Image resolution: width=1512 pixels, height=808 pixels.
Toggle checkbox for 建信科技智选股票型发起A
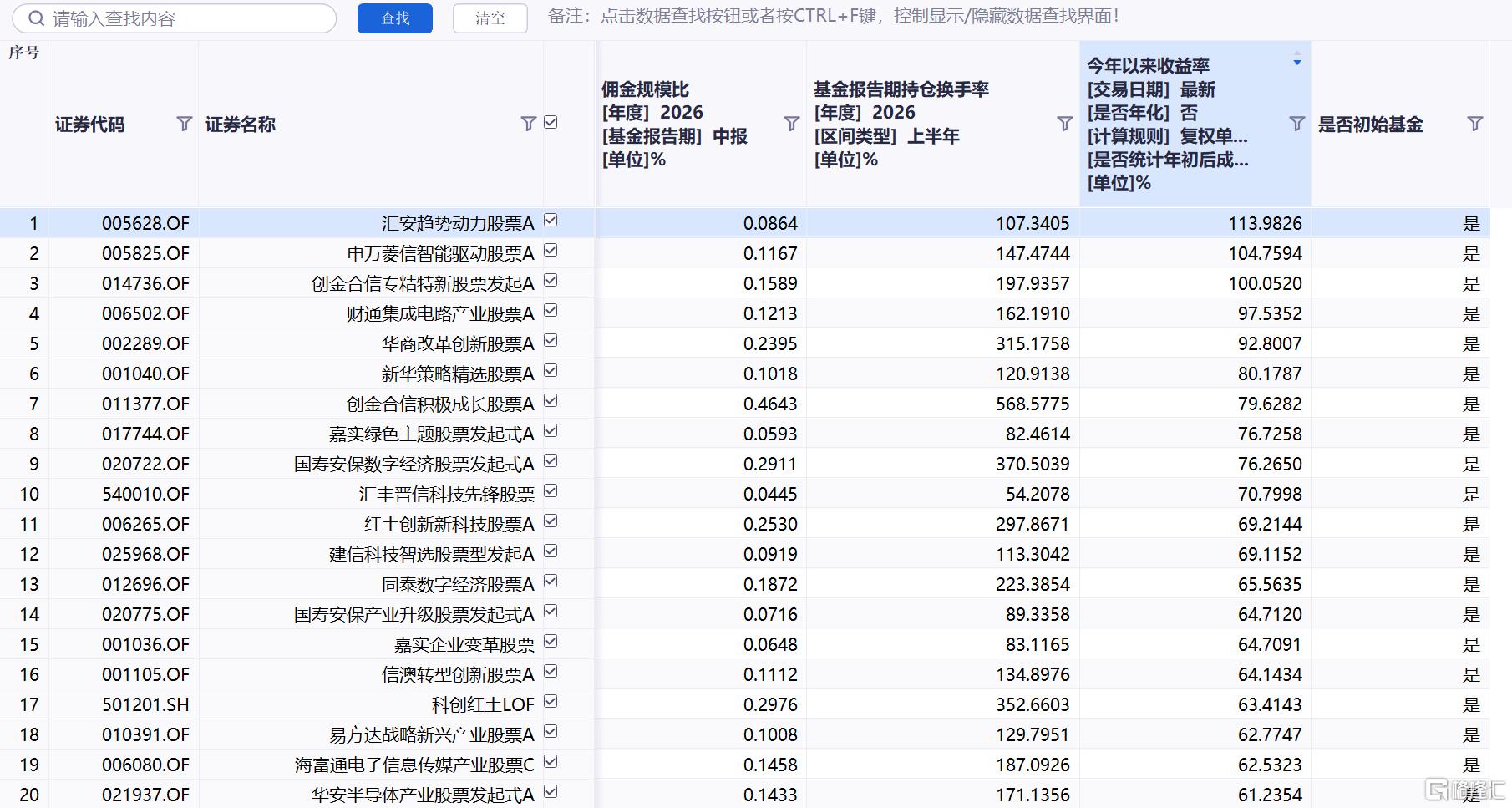coord(551,551)
